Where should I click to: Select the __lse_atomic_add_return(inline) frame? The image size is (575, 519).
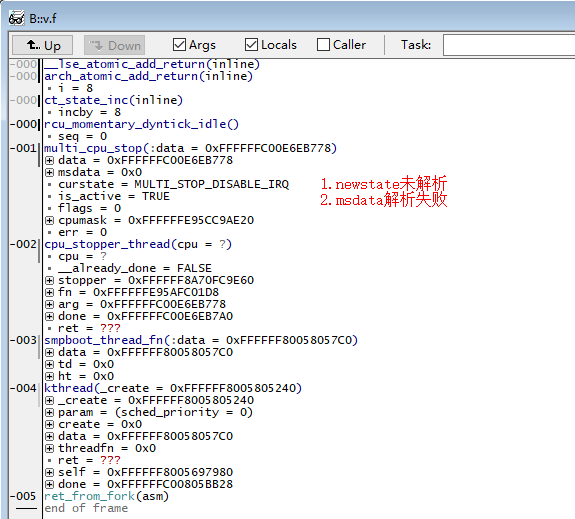pyautogui.click(x=152, y=64)
